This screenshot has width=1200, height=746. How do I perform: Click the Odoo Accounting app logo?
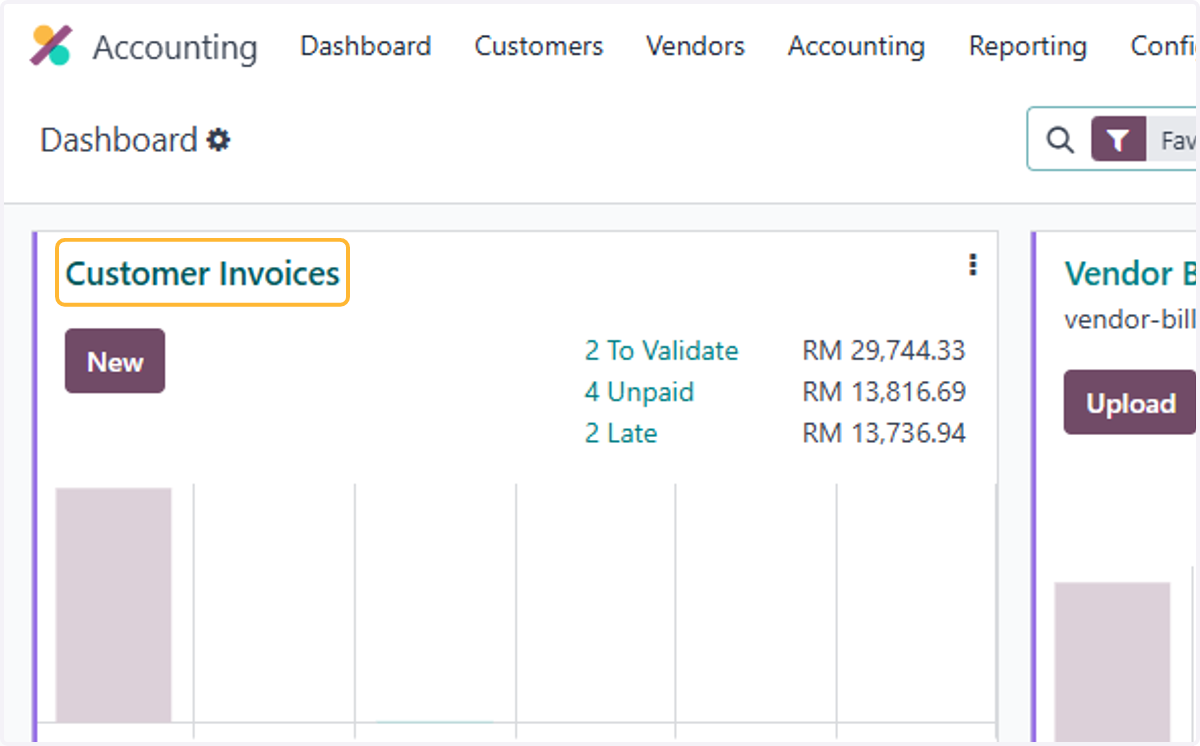tap(51, 46)
